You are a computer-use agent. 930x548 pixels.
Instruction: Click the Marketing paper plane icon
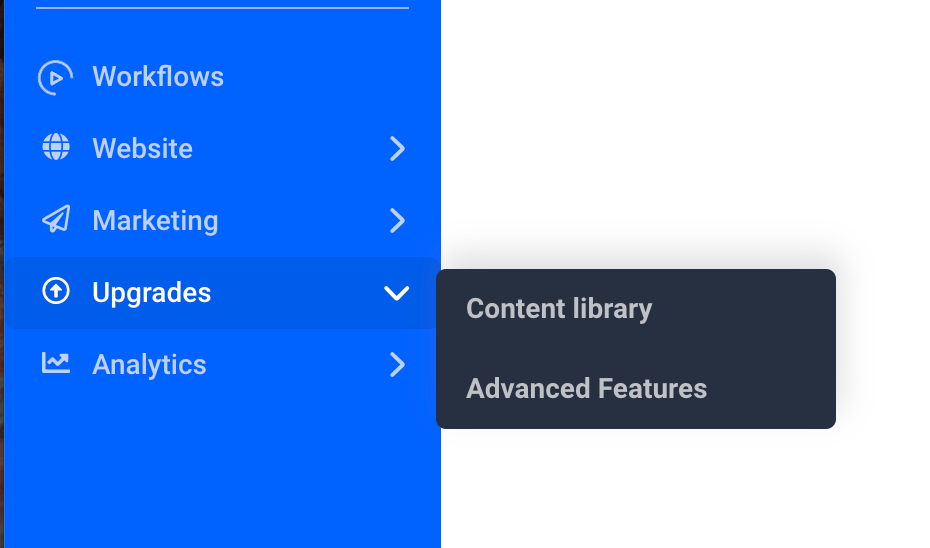click(x=56, y=219)
